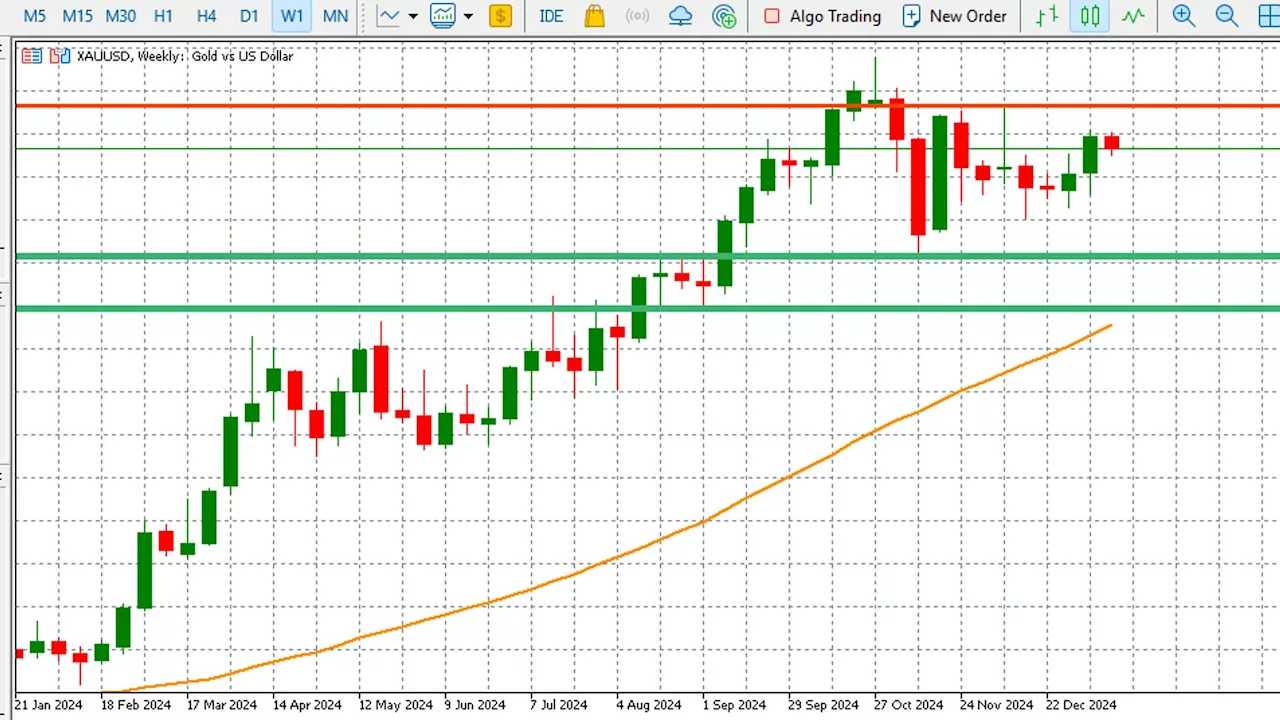Click the '4 Aug 2024' date label
The image size is (1280, 720).
(648, 705)
